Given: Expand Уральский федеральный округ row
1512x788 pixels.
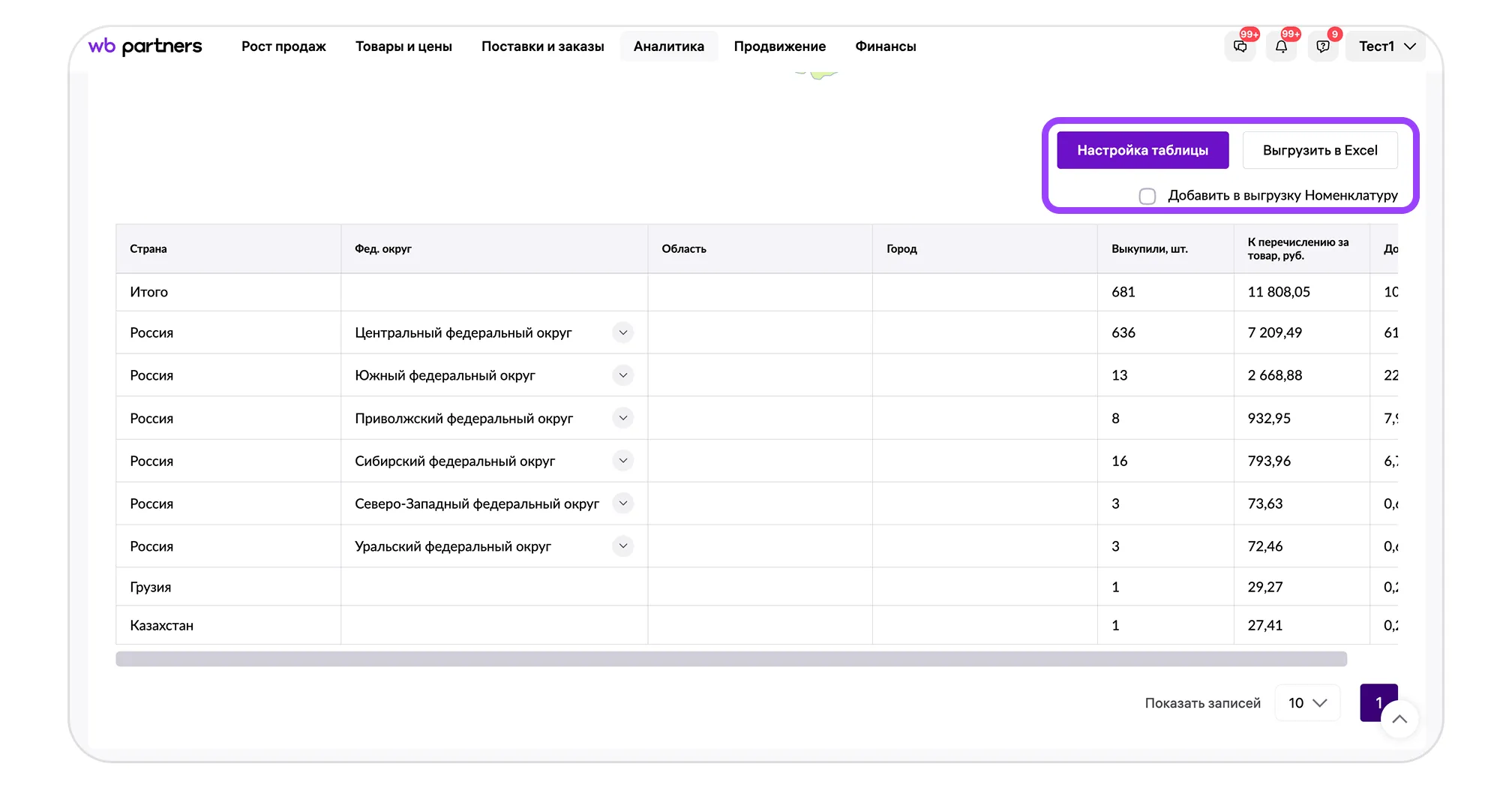Looking at the screenshot, I should tap(622, 546).
